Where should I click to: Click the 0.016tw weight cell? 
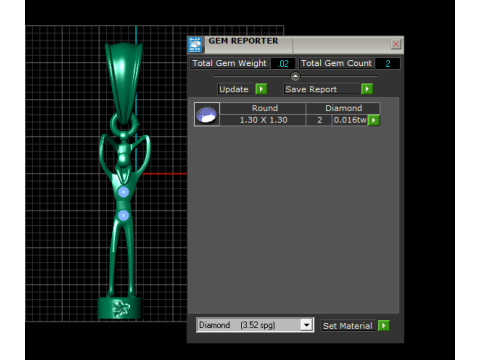pyautogui.click(x=350, y=120)
